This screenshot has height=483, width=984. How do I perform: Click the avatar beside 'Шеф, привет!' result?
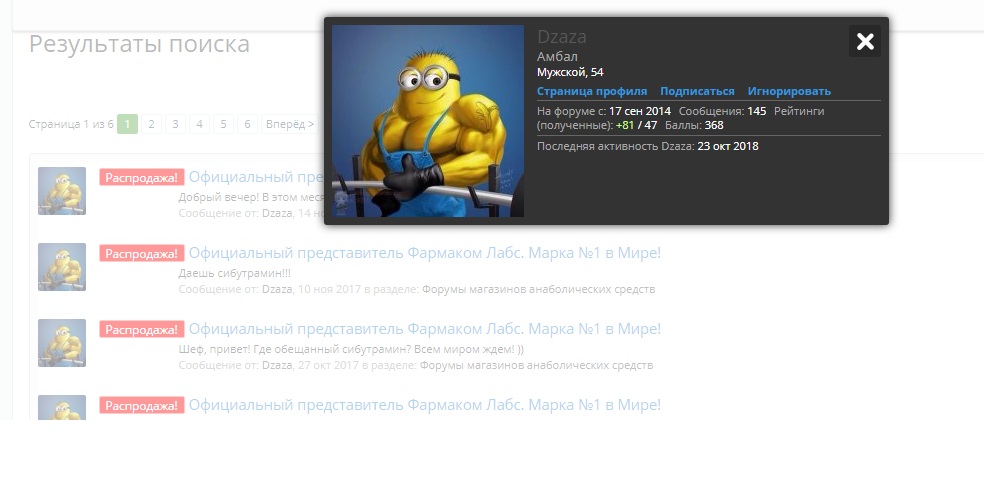point(62,342)
